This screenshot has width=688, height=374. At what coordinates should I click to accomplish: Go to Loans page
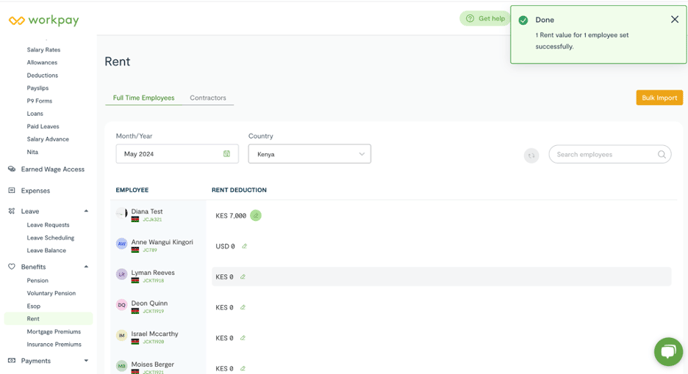(35, 113)
